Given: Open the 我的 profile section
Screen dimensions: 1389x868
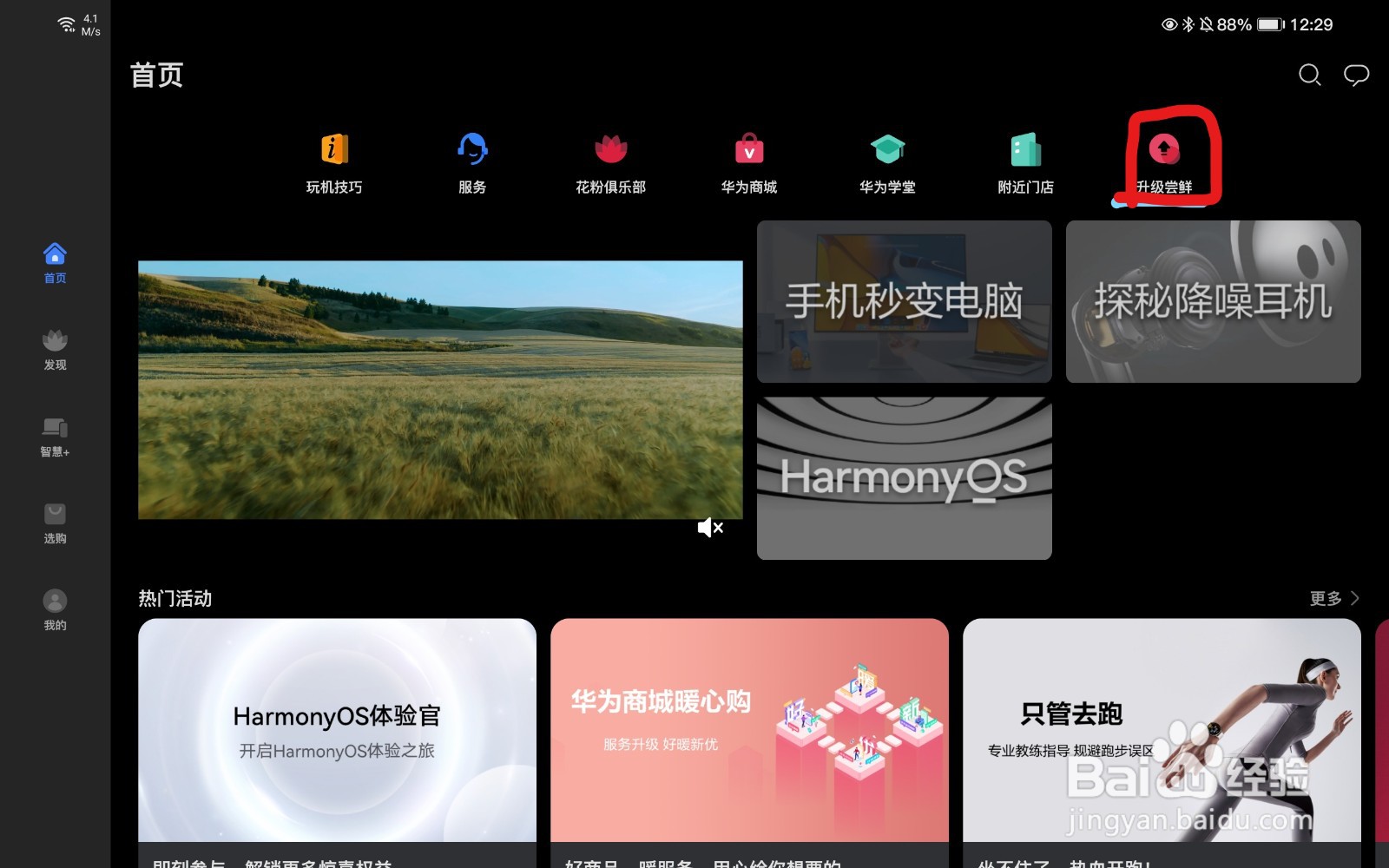Looking at the screenshot, I should [x=54, y=608].
